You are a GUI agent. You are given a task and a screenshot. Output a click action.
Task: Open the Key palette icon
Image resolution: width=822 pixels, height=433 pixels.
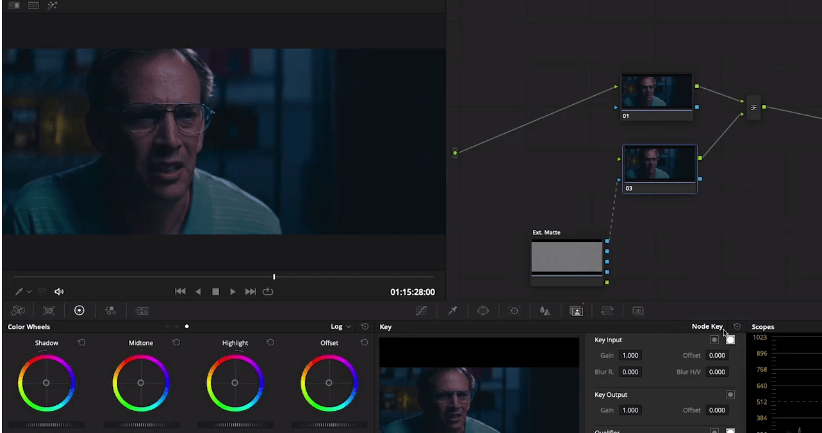[x=576, y=311]
